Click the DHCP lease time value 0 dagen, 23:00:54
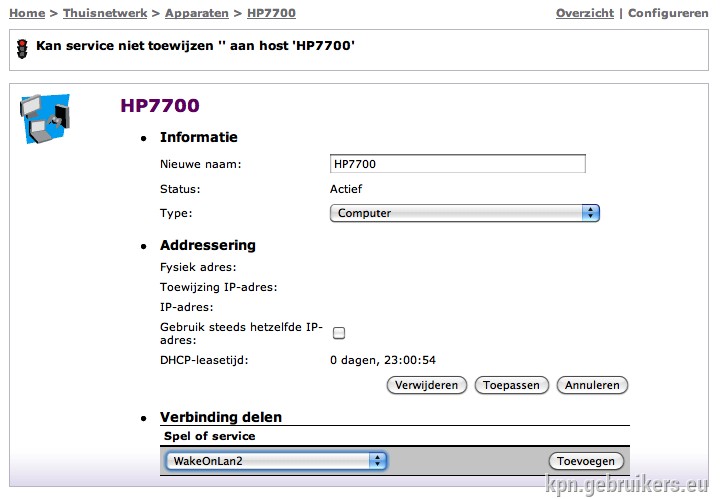The width and height of the screenshot is (720, 499). (382, 360)
